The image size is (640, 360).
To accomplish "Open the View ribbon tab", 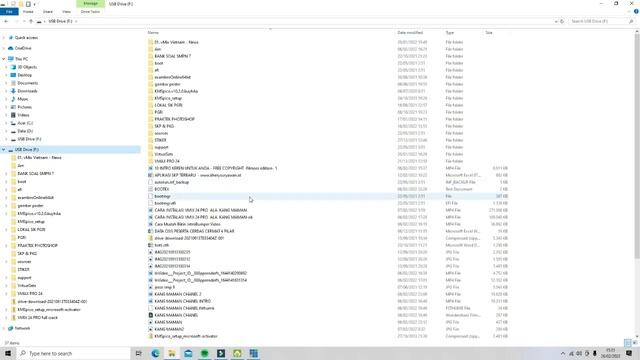I will (x=66, y=11).
